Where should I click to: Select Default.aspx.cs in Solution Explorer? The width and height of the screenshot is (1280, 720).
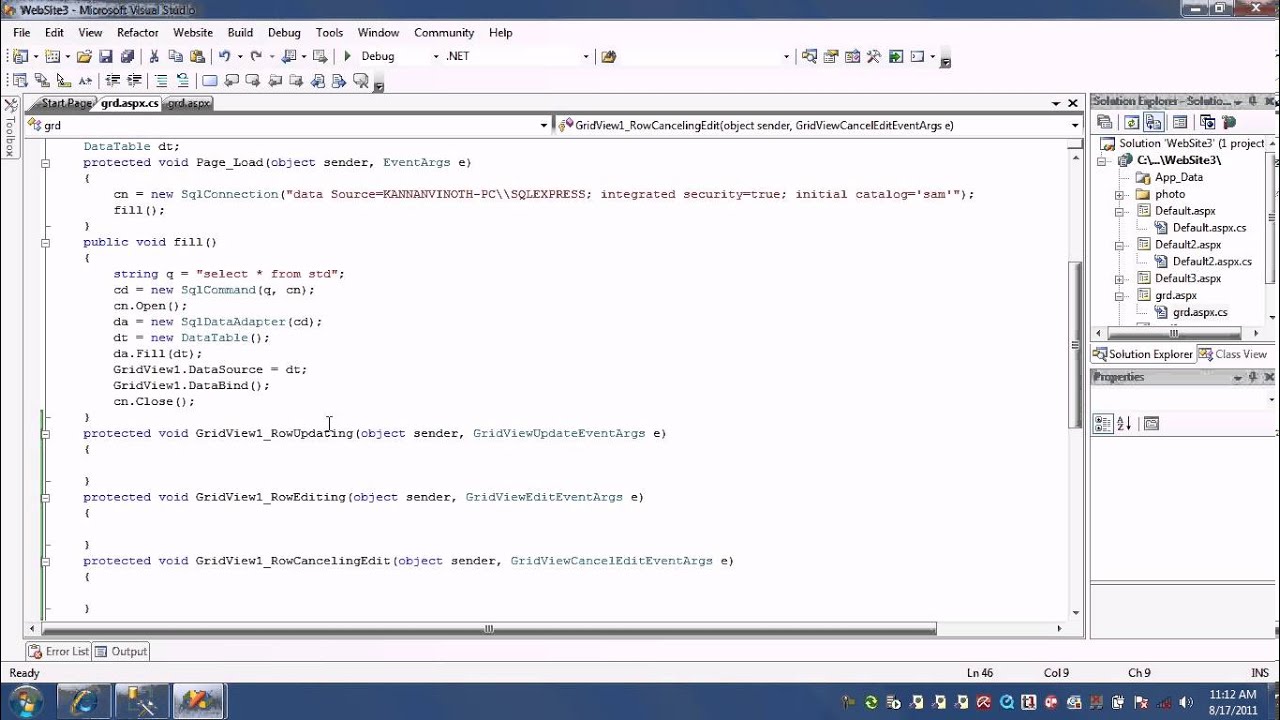pyautogui.click(x=1209, y=228)
